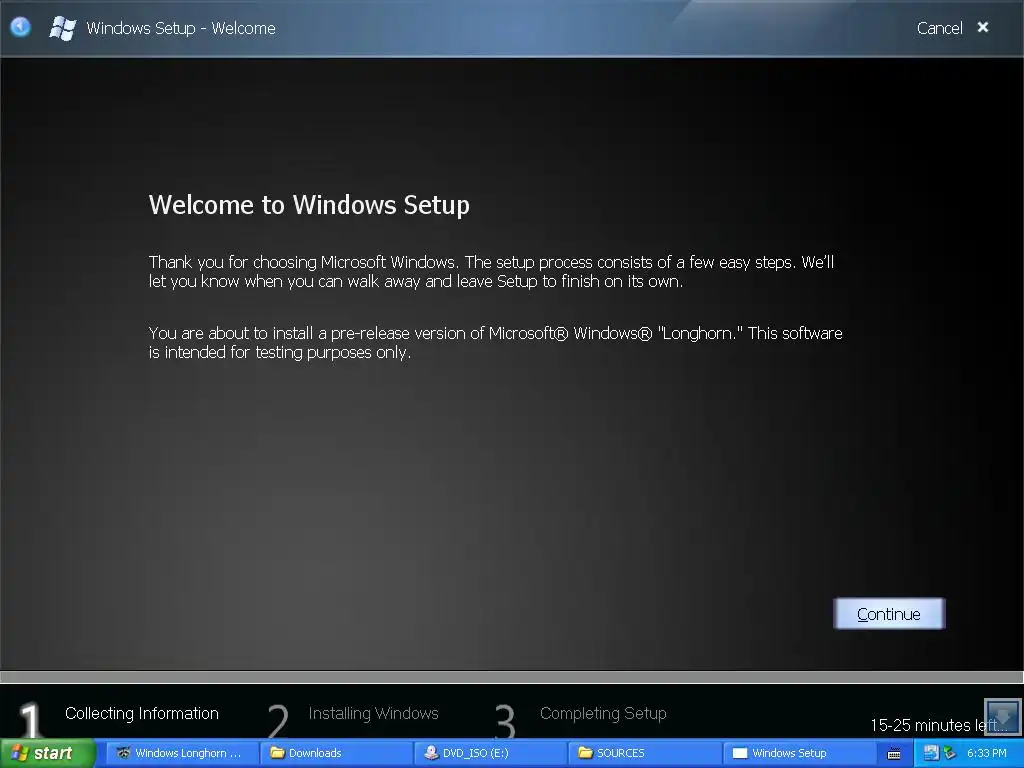Switch to Downloads folder taskbar button

336,753
